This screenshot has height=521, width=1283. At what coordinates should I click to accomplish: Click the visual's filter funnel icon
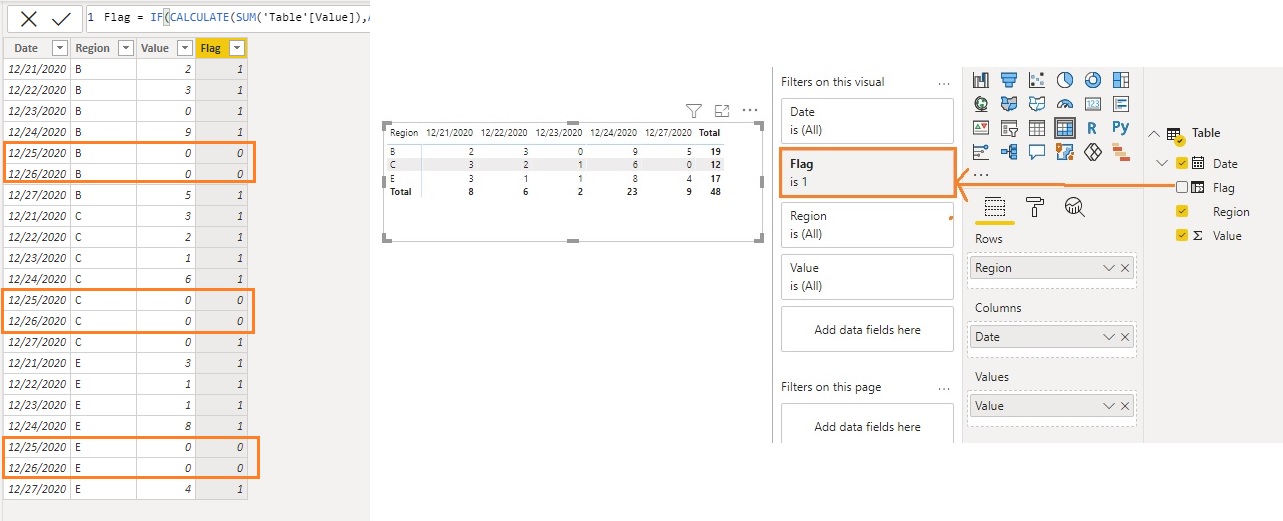pyautogui.click(x=694, y=111)
